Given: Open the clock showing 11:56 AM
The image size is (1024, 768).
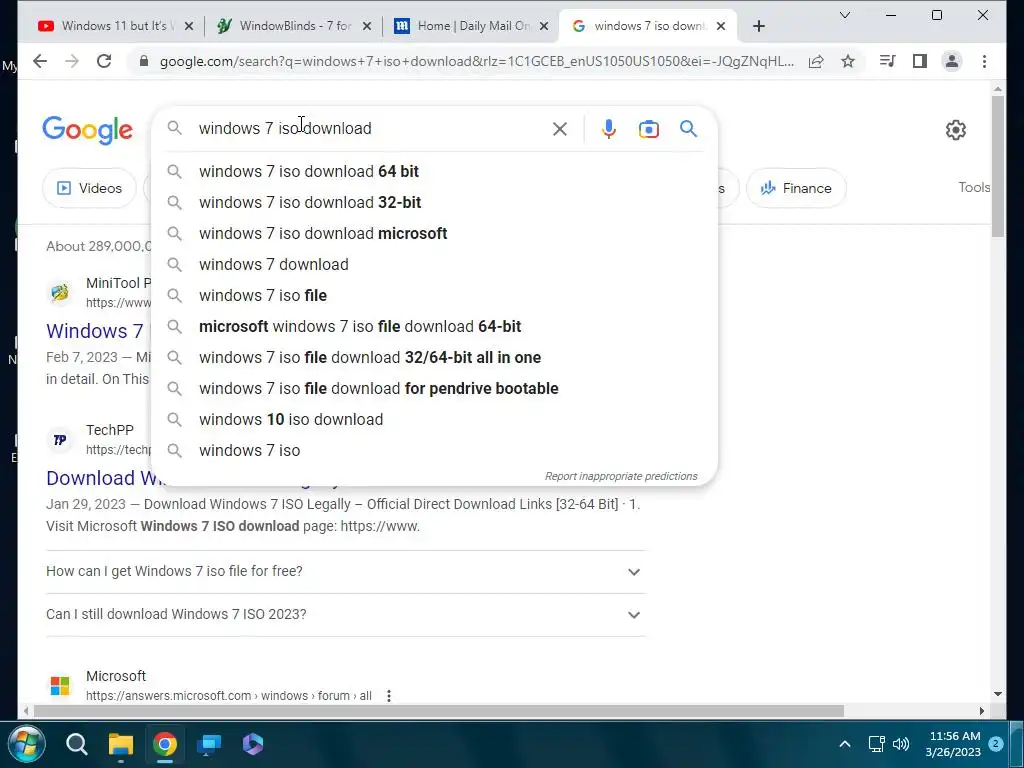Looking at the screenshot, I should (953, 744).
